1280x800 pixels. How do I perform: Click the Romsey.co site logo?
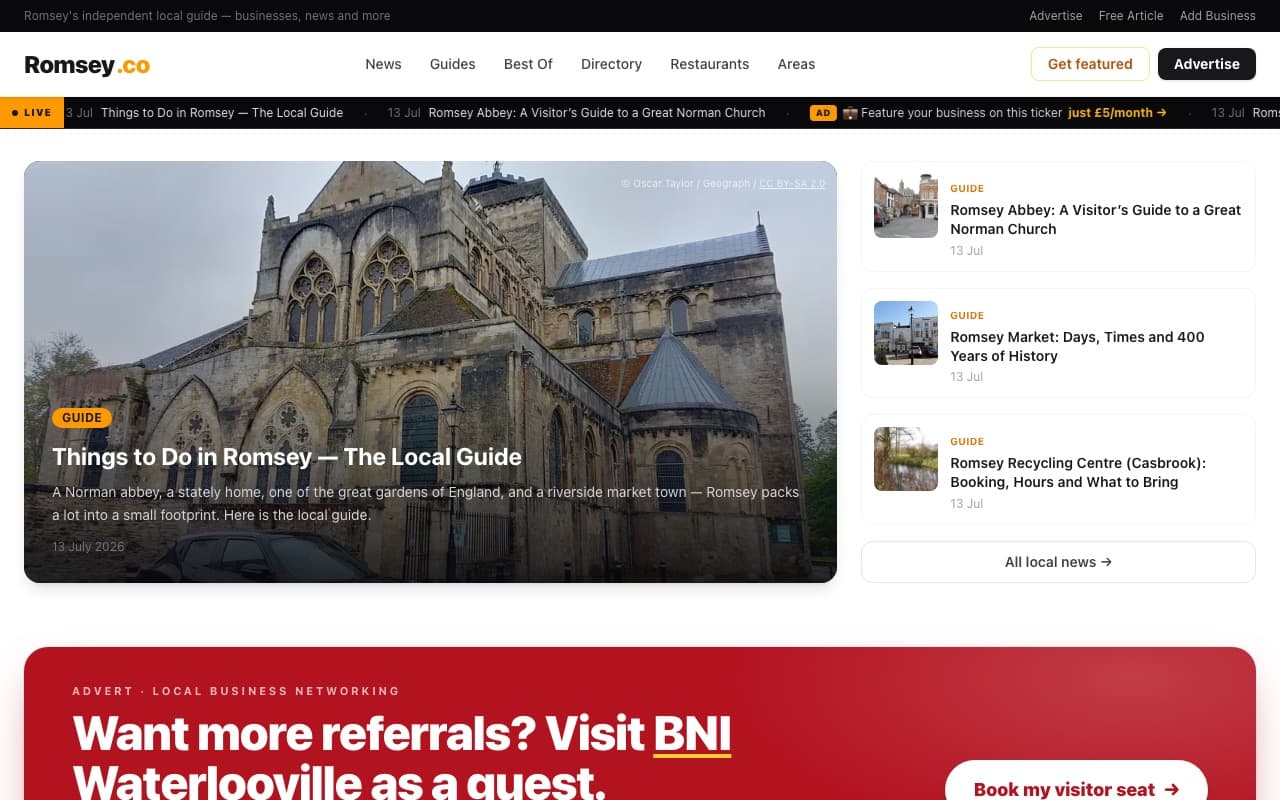(87, 65)
